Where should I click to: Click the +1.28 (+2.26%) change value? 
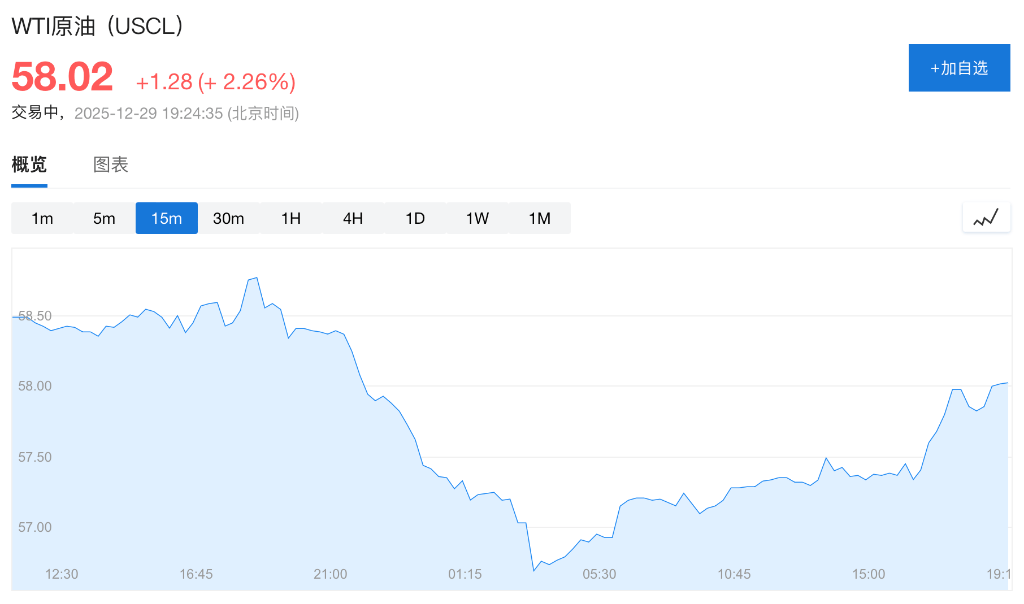(216, 81)
